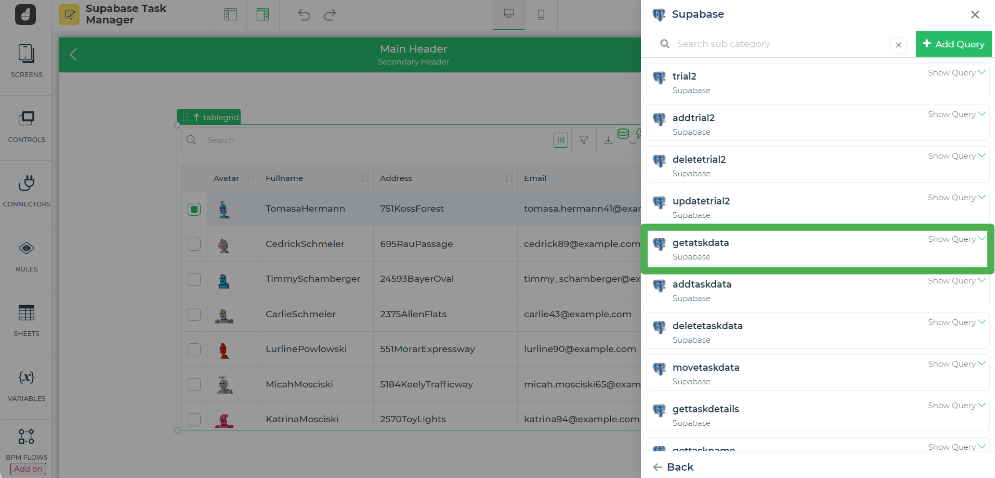Expand Show Query for movetaskdata
The height and width of the screenshot is (478, 995).
[956, 364]
